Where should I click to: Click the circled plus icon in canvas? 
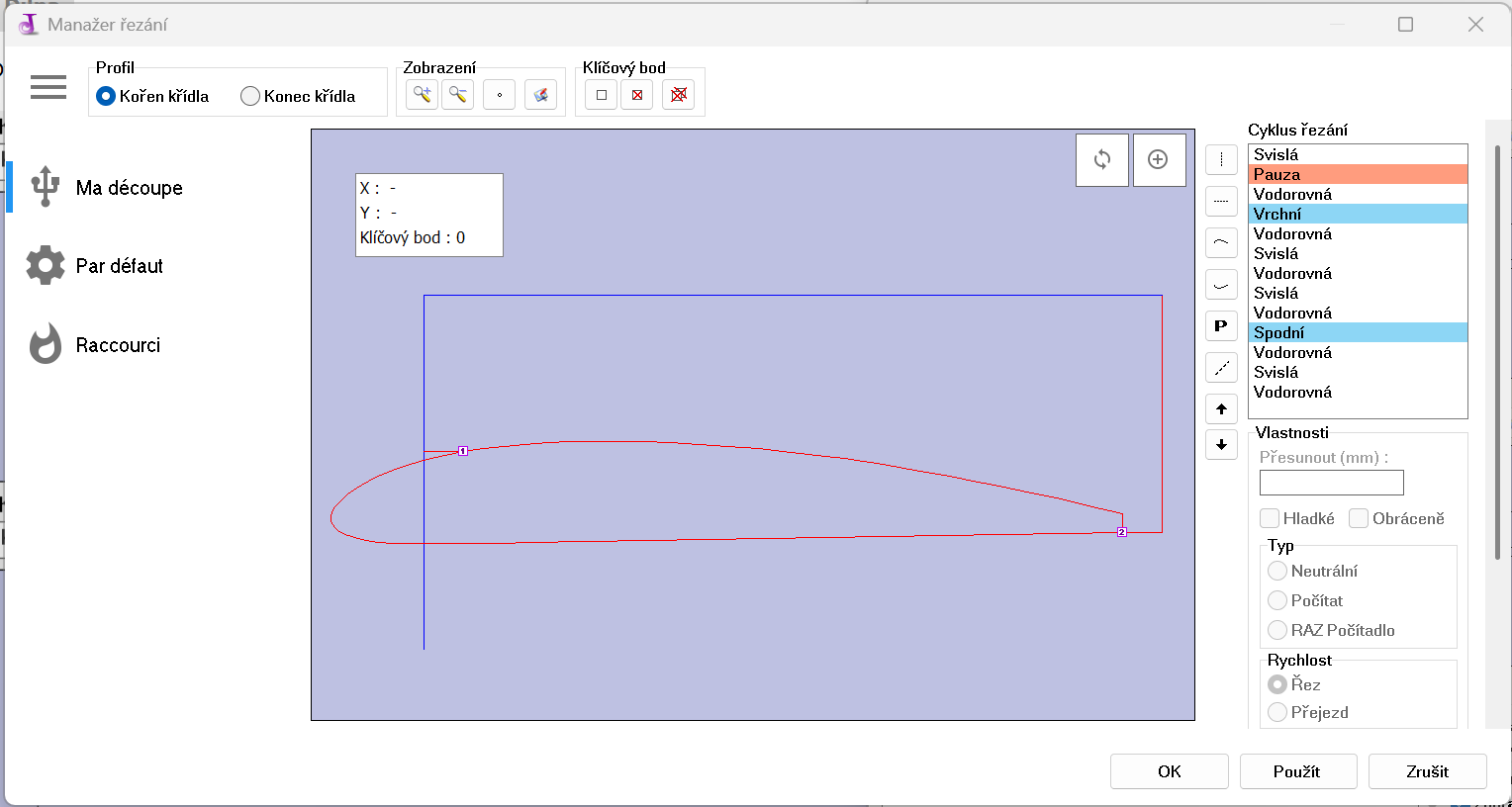[1158, 159]
